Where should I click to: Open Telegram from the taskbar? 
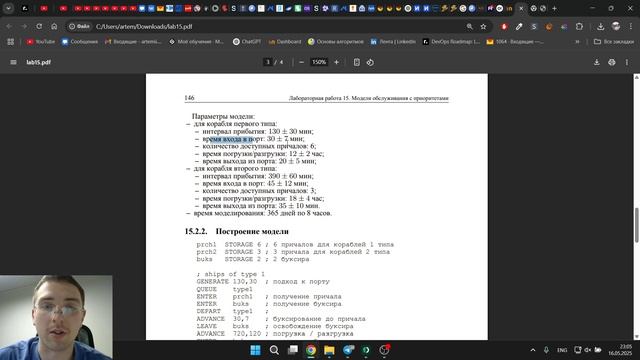click(348, 350)
